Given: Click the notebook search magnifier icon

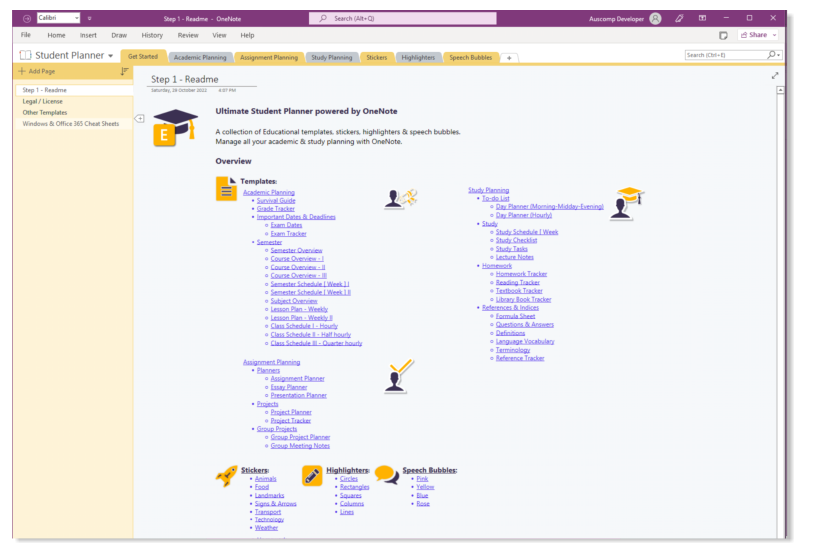Looking at the screenshot, I should (771, 55).
